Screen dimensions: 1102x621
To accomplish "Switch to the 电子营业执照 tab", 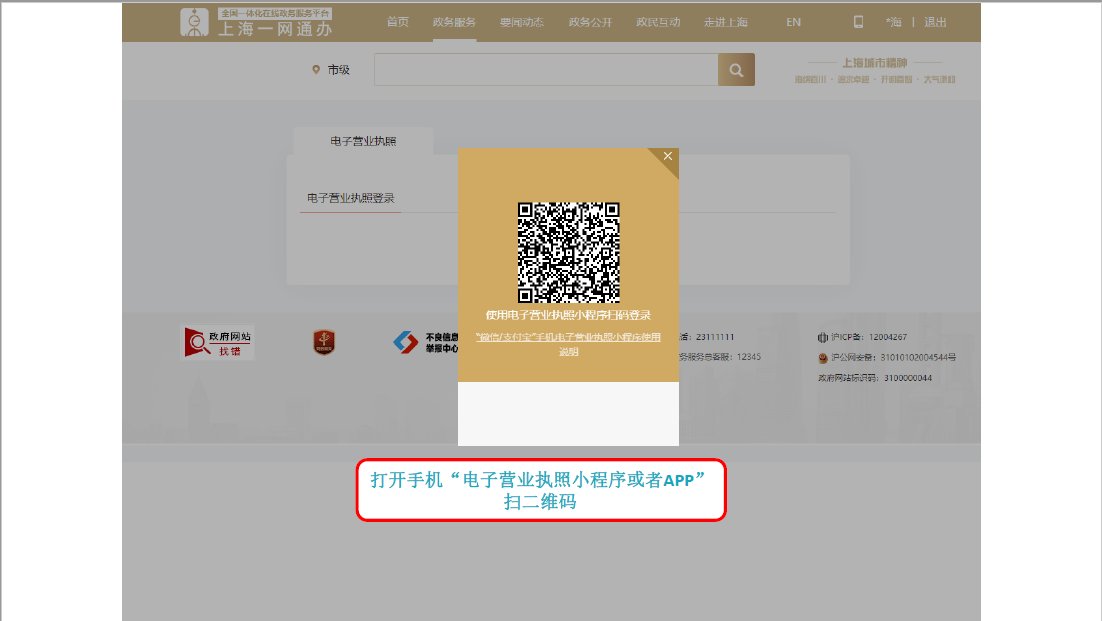I will [x=363, y=141].
